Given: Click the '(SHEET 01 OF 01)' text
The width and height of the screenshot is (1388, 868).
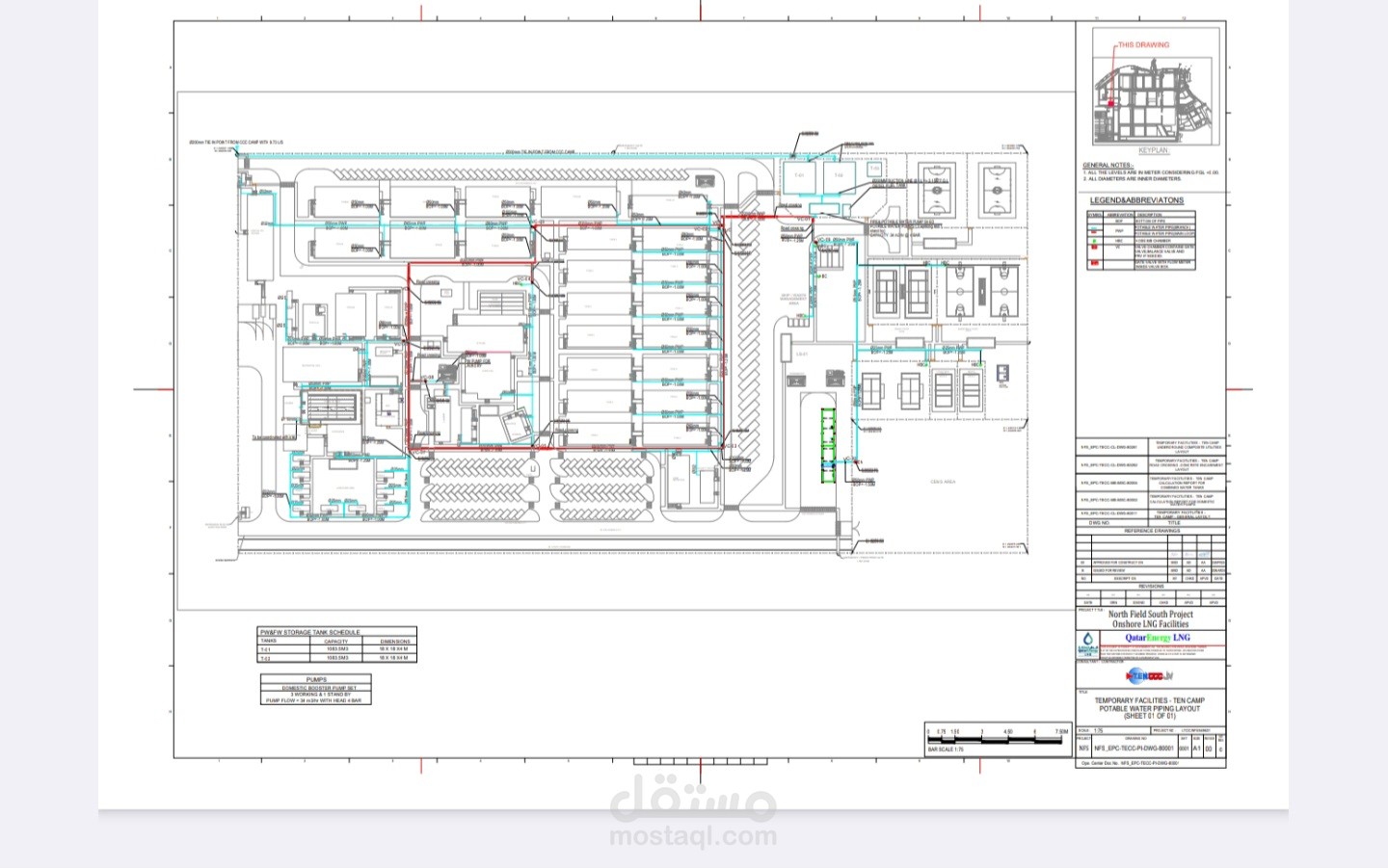Looking at the screenshot, I should pyautogui.click(x=1150, y=717).
